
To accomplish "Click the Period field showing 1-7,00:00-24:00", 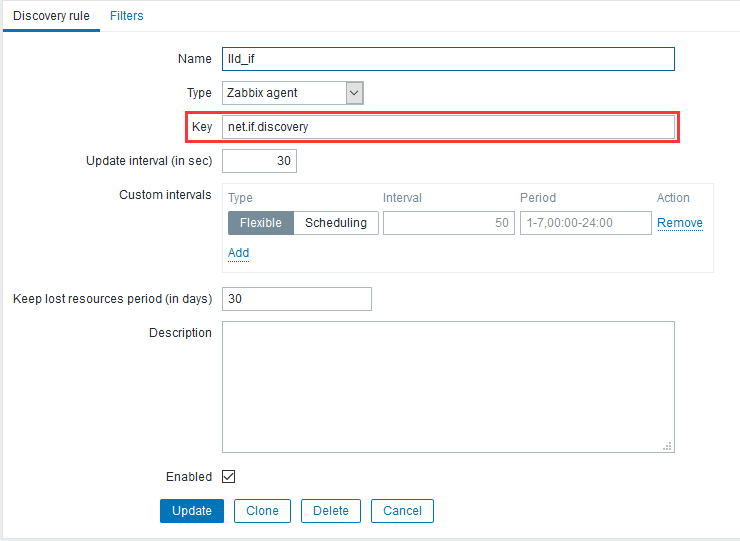I will [x=585, y=223].
